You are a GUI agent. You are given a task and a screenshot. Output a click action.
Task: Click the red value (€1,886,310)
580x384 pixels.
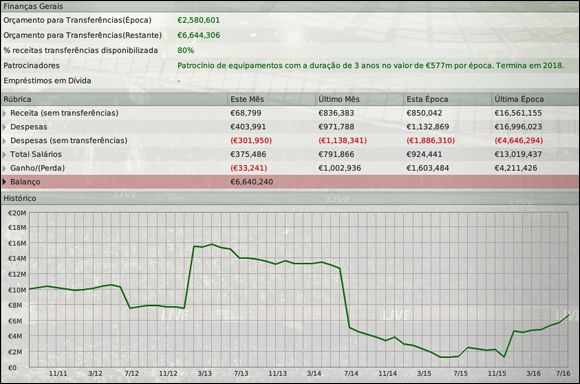(431, 141)
